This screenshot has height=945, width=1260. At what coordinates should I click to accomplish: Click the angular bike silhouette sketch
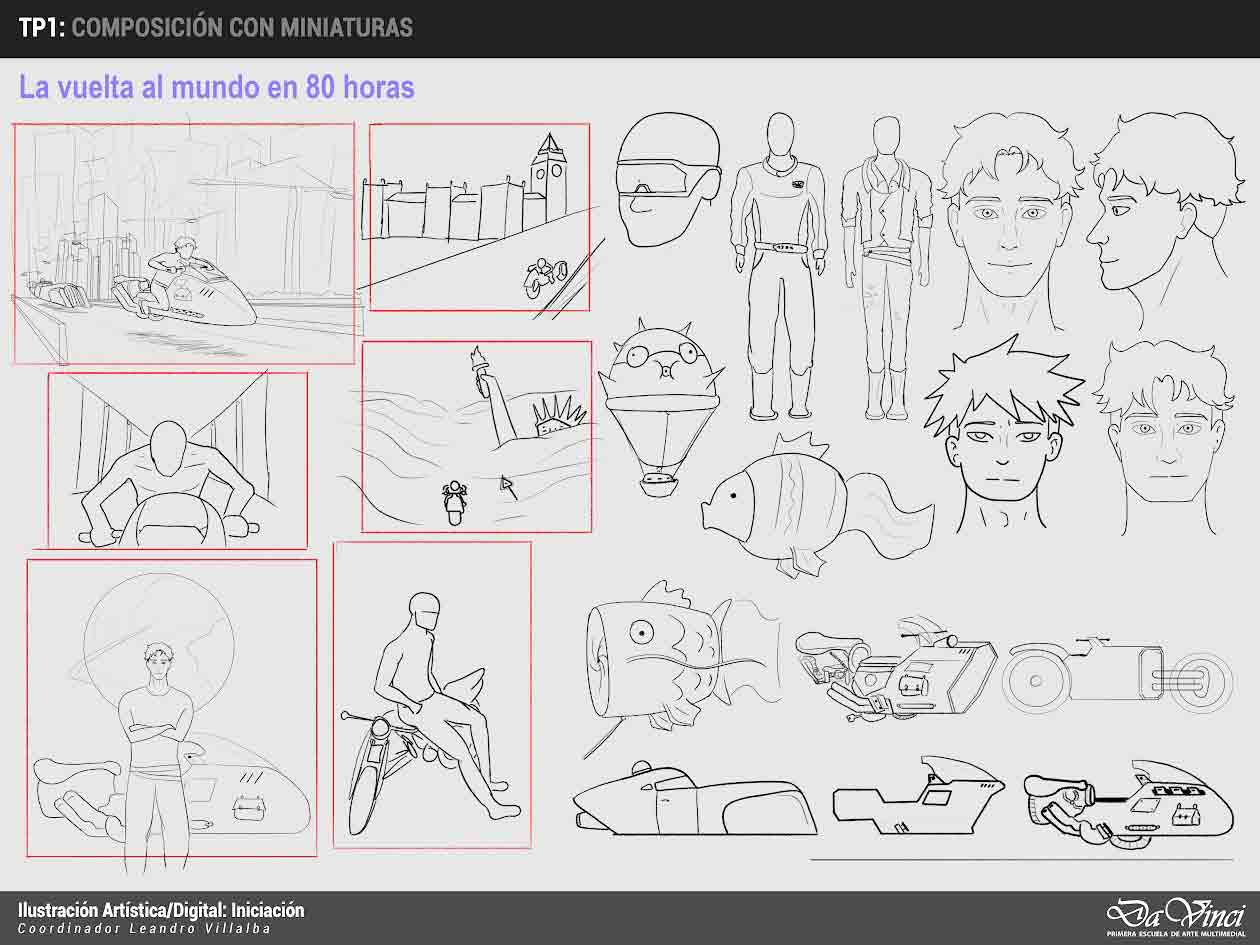tap(917, 797)
